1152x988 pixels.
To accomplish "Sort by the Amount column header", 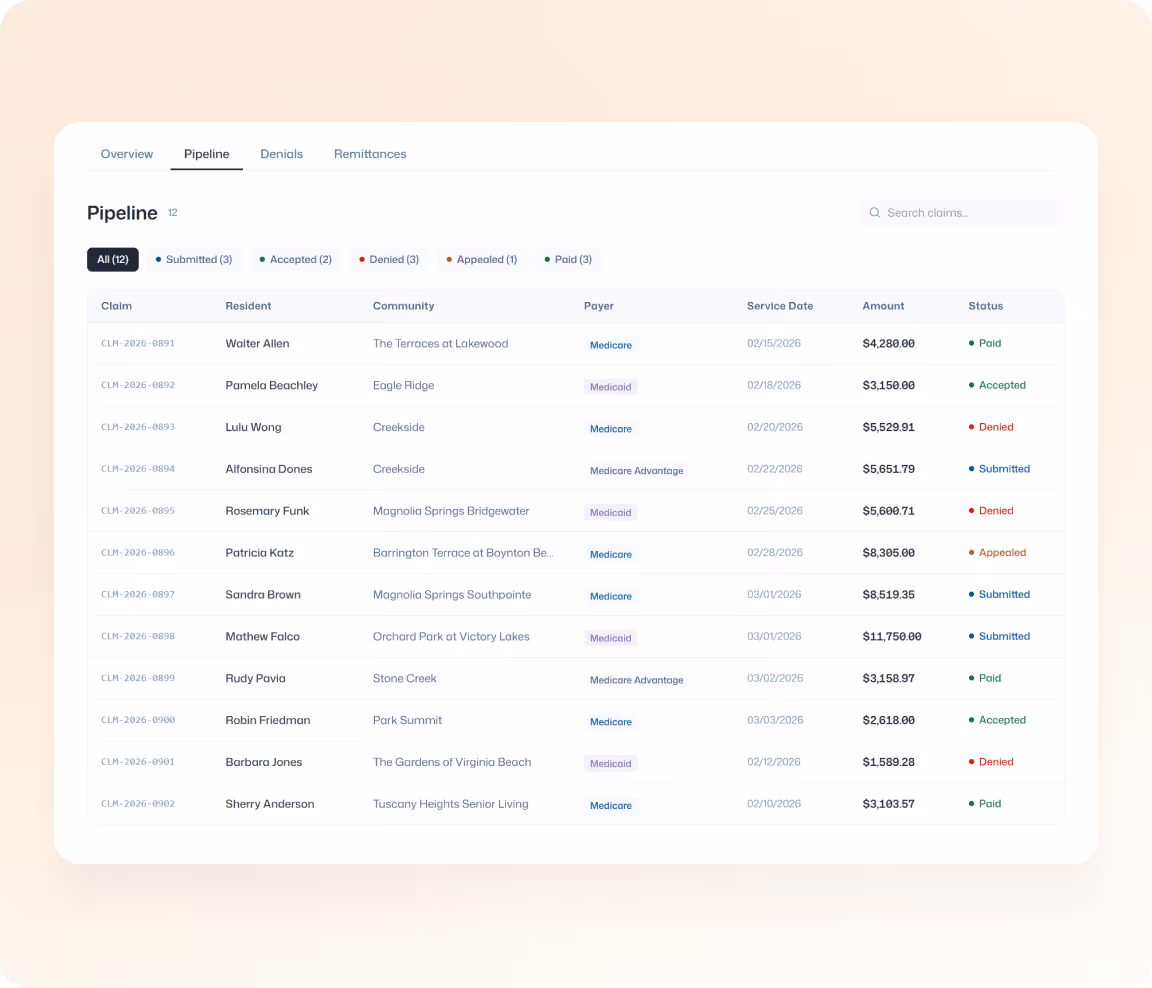I will pyautogui.click(x=883, y=306).
